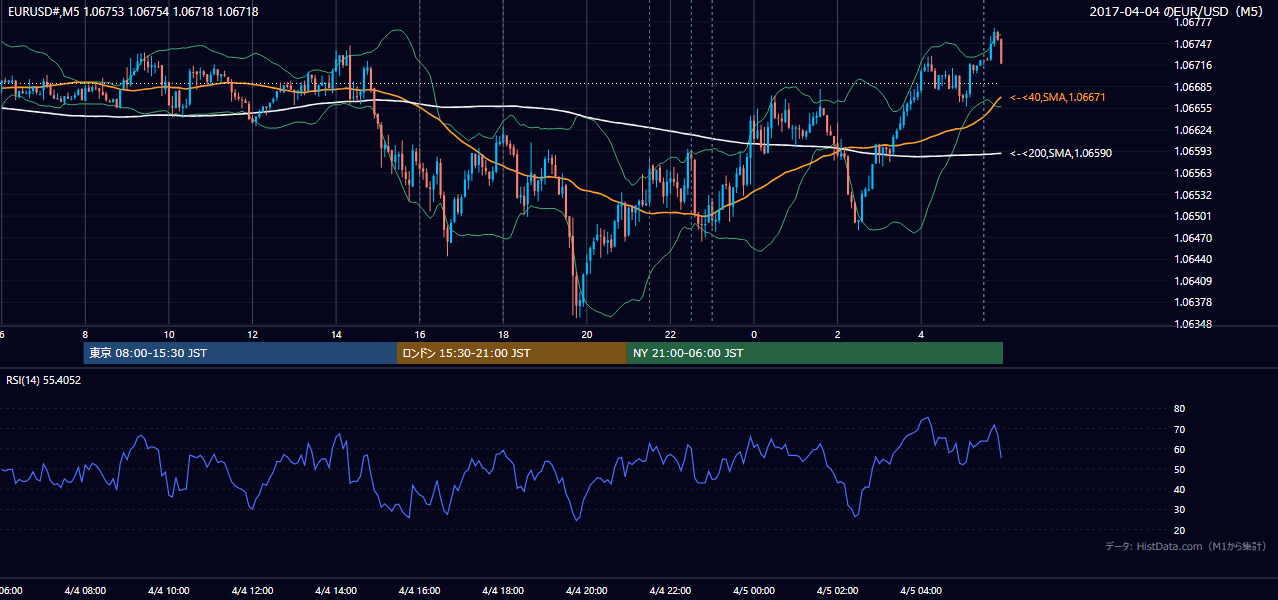
Task: Click price level 1.06348 on axis
Action: point(1194,324)
